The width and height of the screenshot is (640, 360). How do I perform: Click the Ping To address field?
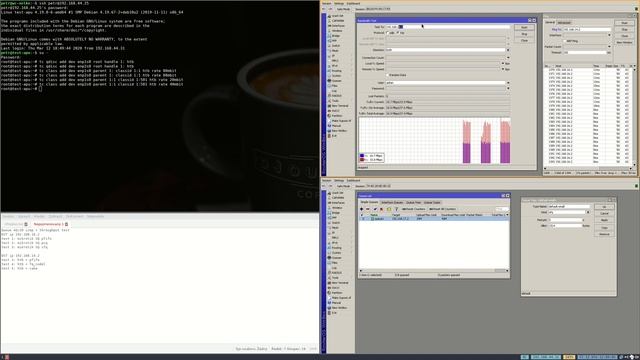(587, 29)
